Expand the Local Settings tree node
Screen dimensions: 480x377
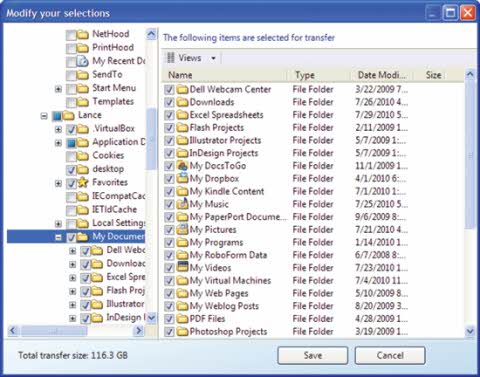pyautogui.click(x=58, y=224)
